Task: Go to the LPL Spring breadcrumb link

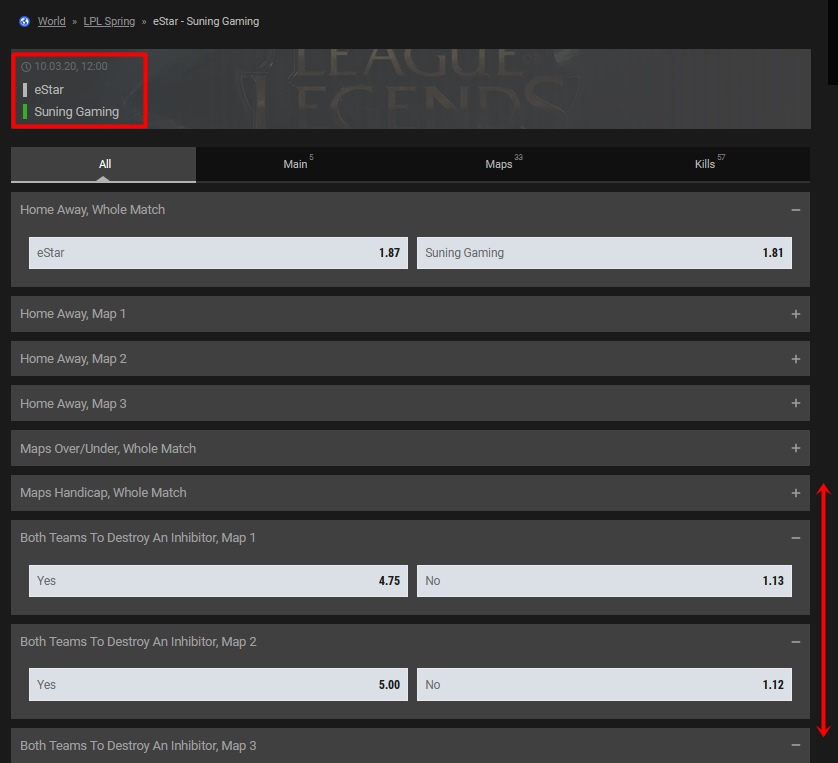Action: (x=109, y=21)
